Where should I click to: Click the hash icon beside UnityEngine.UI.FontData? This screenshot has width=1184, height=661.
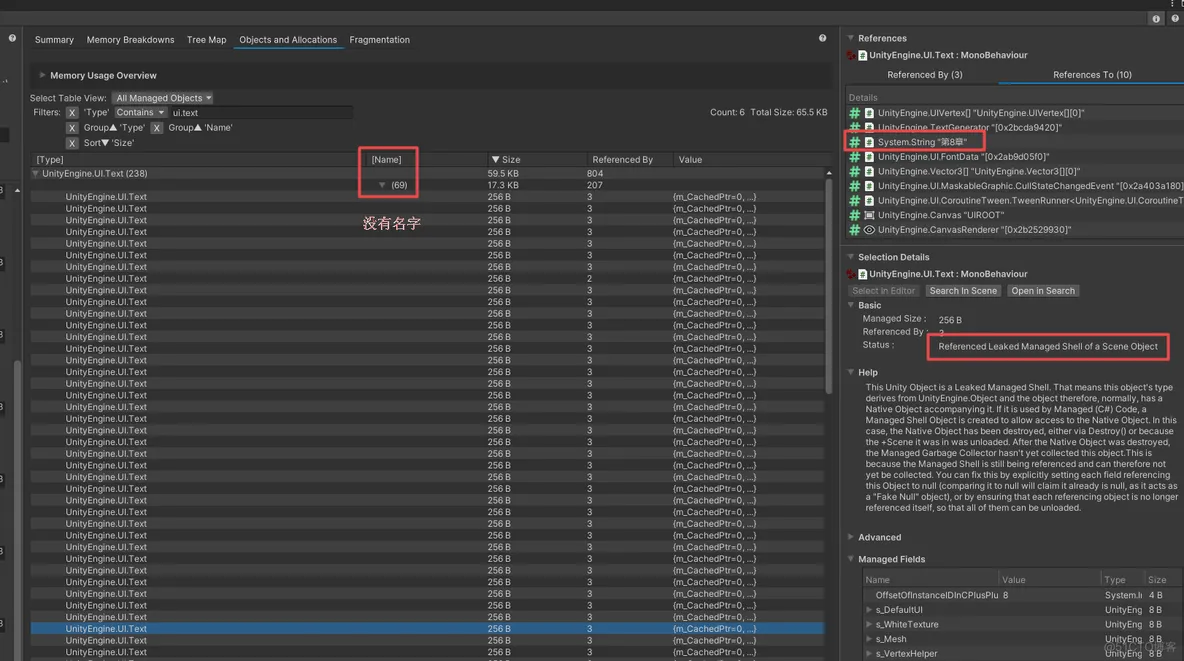click(x=855, y=157)
